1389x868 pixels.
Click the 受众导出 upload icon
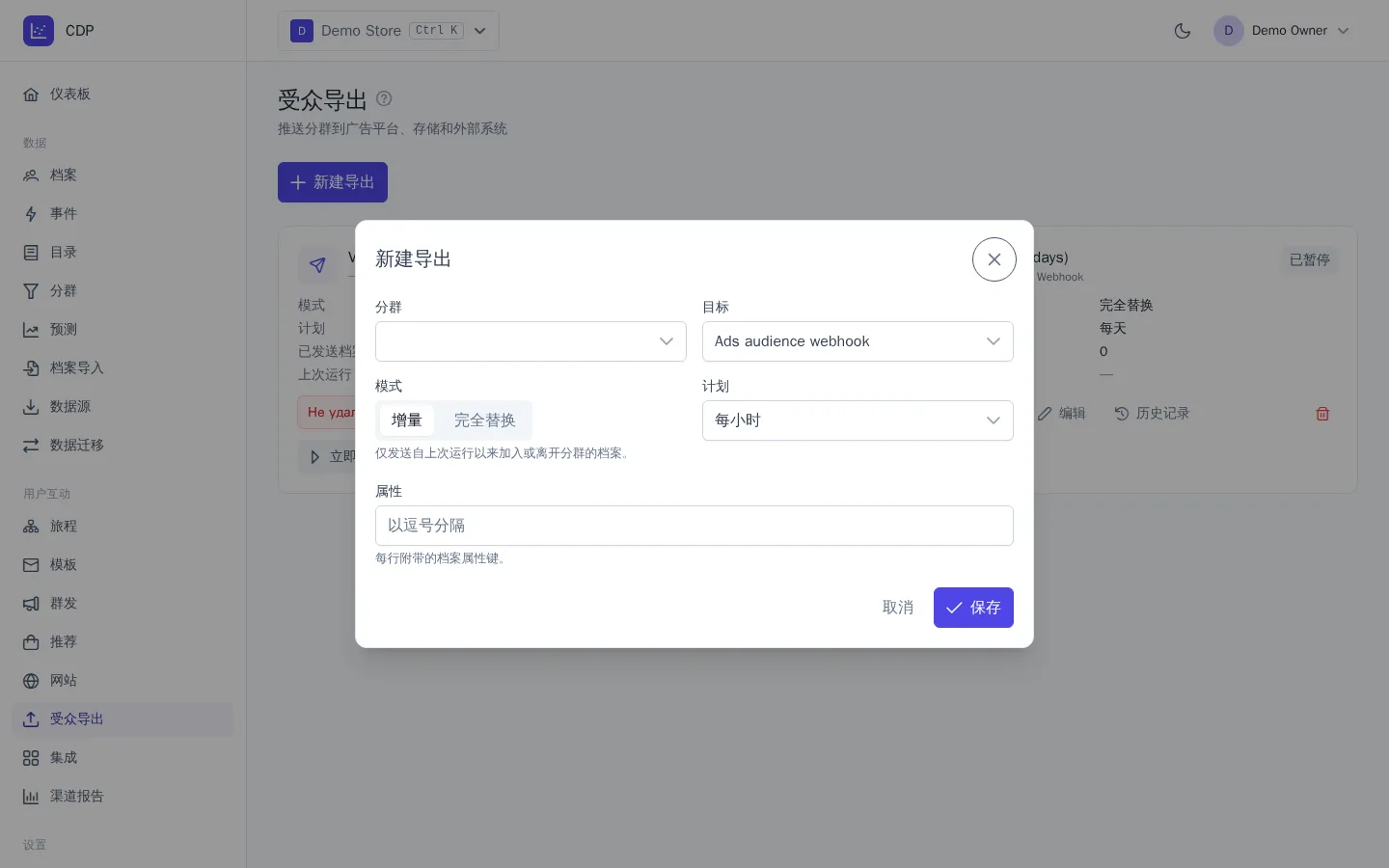coord(31,719)
